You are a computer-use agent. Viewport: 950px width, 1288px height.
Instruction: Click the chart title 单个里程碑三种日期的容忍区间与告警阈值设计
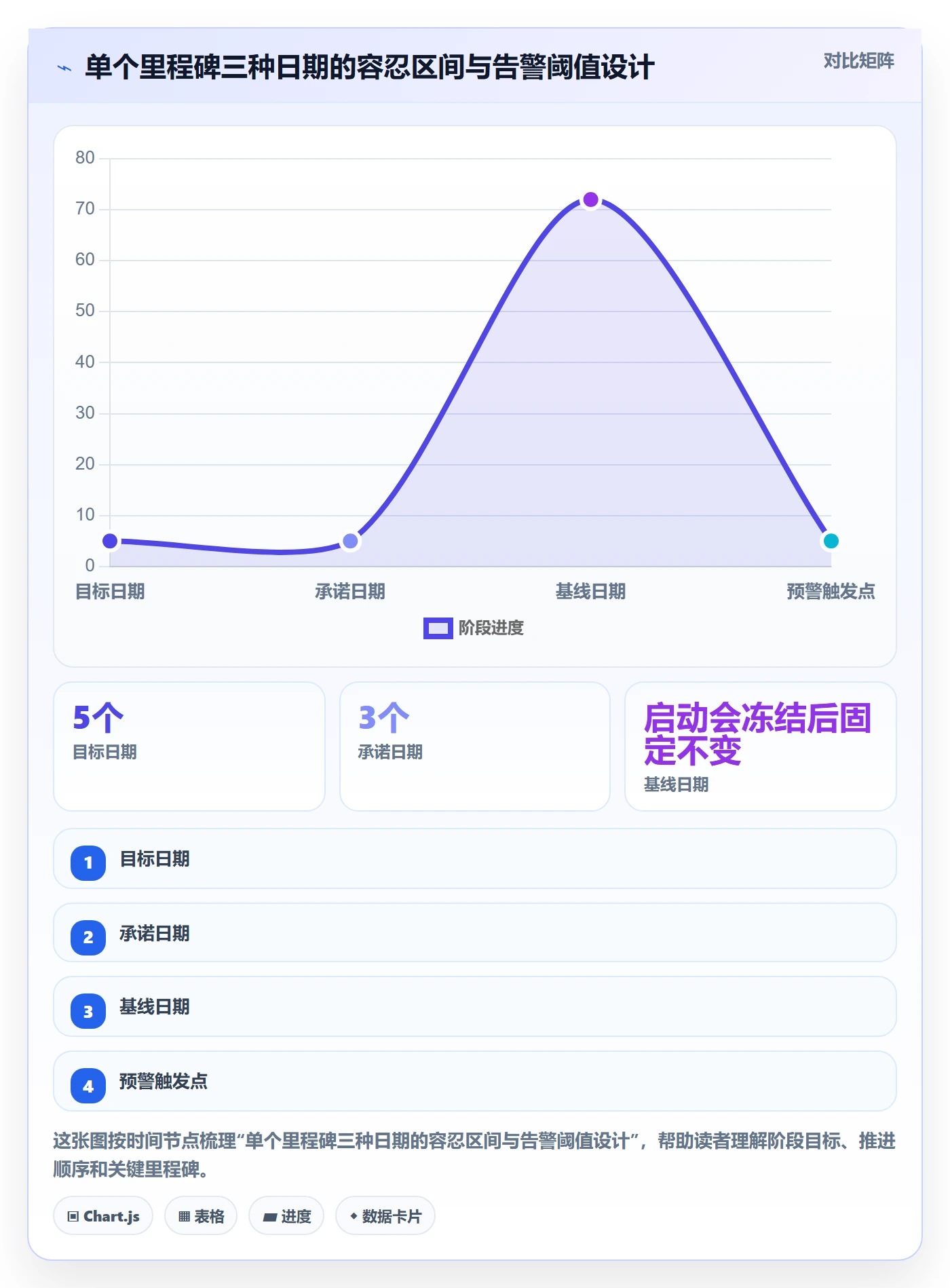click(369, 67)
